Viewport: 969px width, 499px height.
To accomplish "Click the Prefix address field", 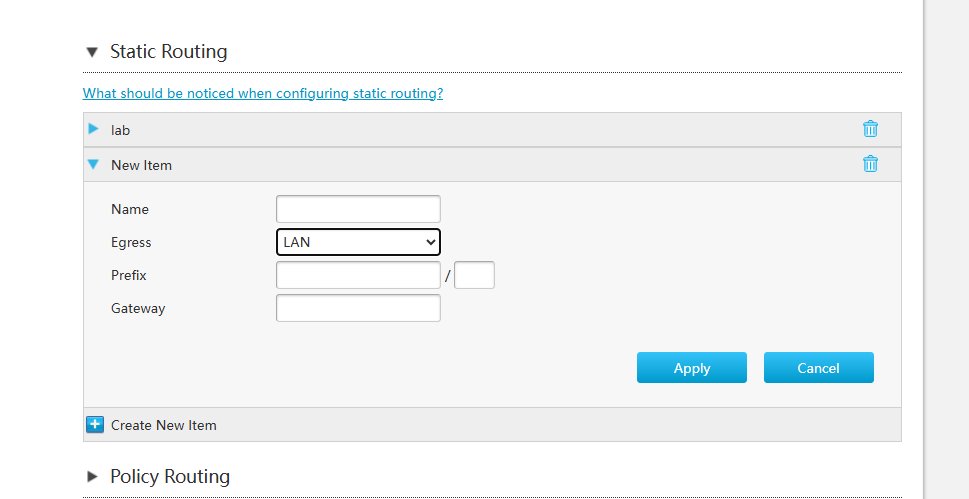I will pyautogui.click(x=358, y=275).
